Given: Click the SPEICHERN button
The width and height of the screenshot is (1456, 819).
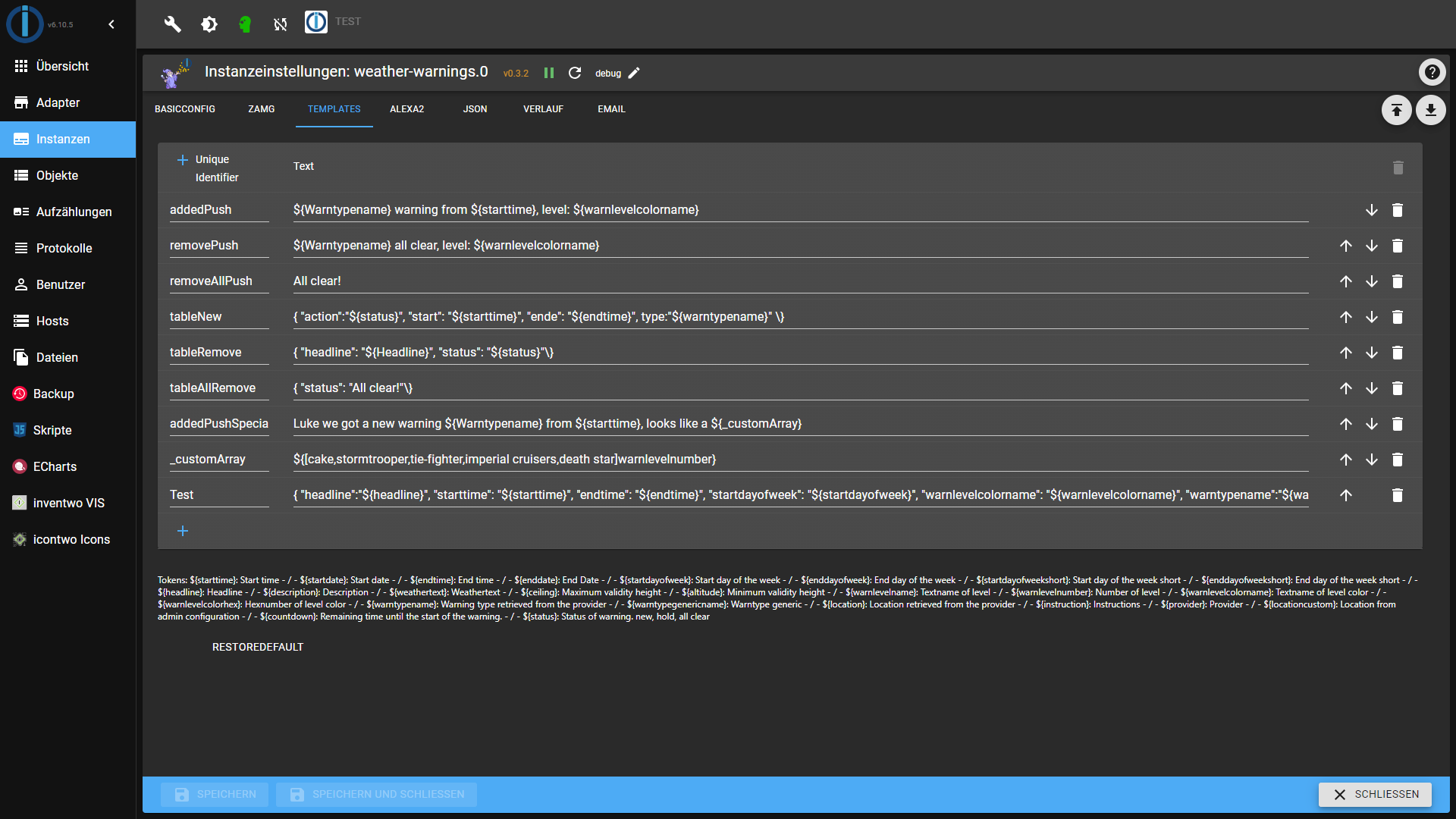Looking at the screenshot, I should (215, 794).
